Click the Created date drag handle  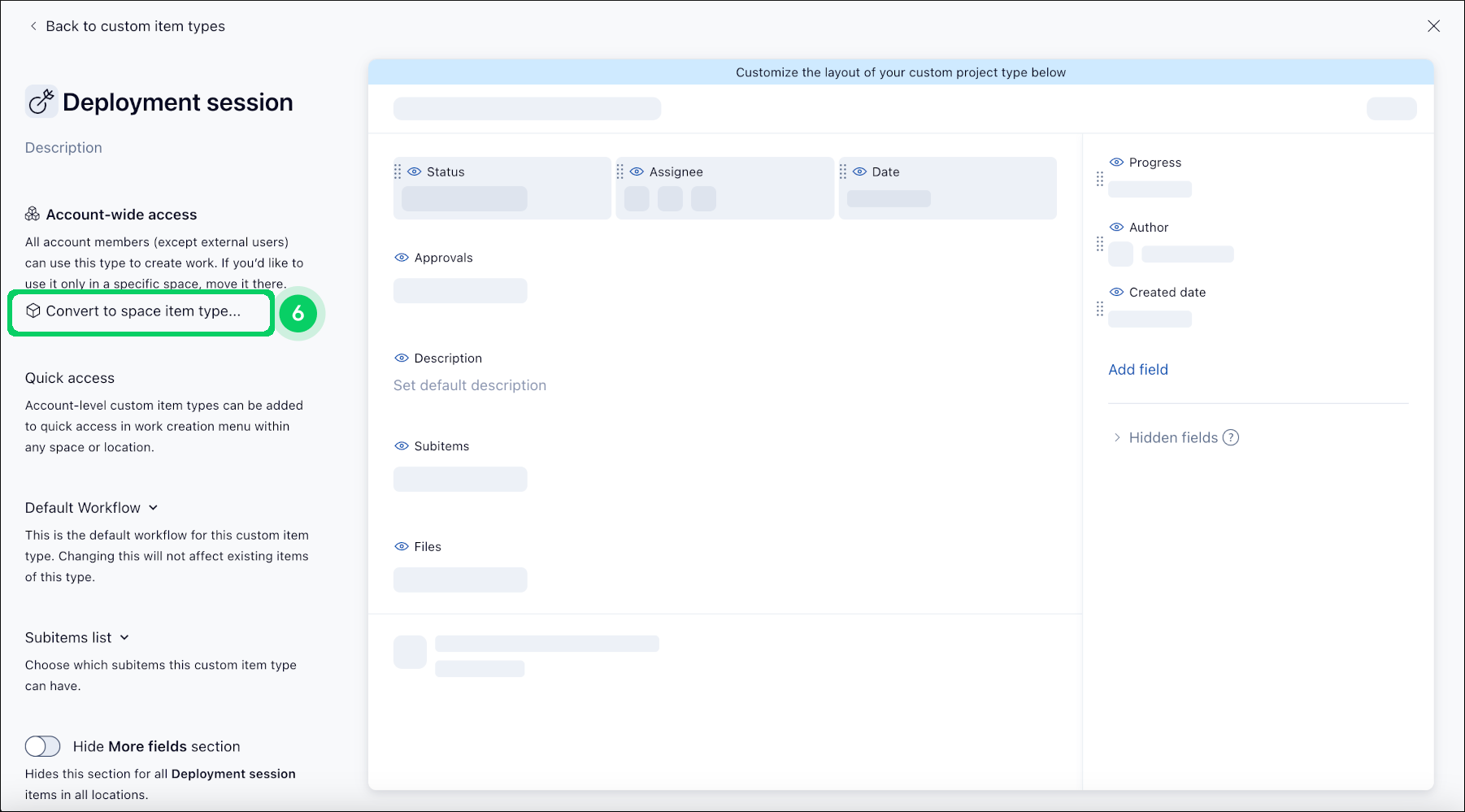(x=1100, y=308)
